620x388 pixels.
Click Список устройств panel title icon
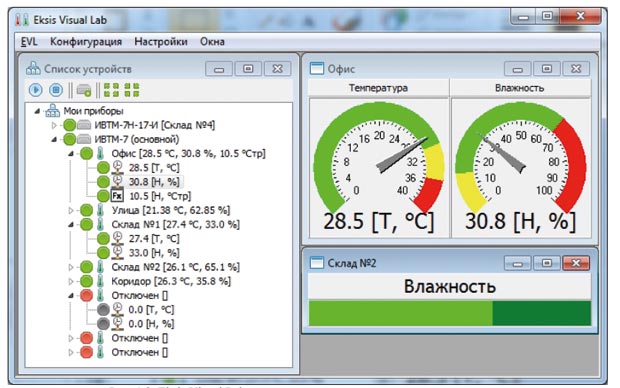point(33,68)
